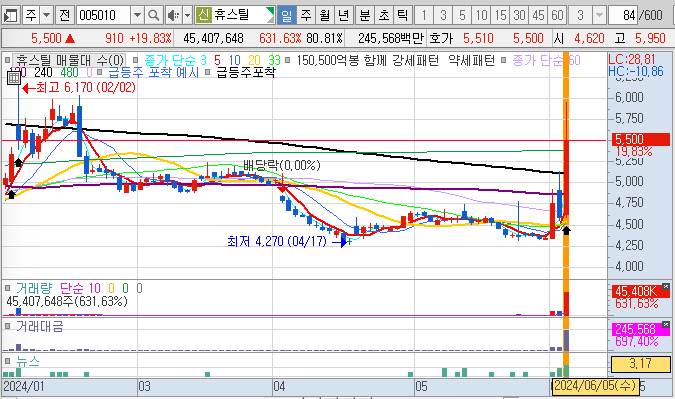
Task: Switch to tick 틱 chart
Action: coord(403,15)
